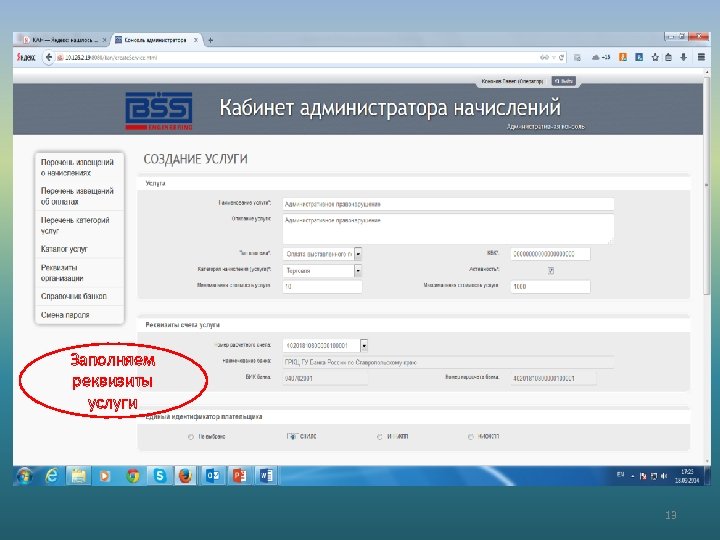Open Google Chrome from the taskbar
The height and width of the screenshot is (540, 720).
tap(133, 476)
